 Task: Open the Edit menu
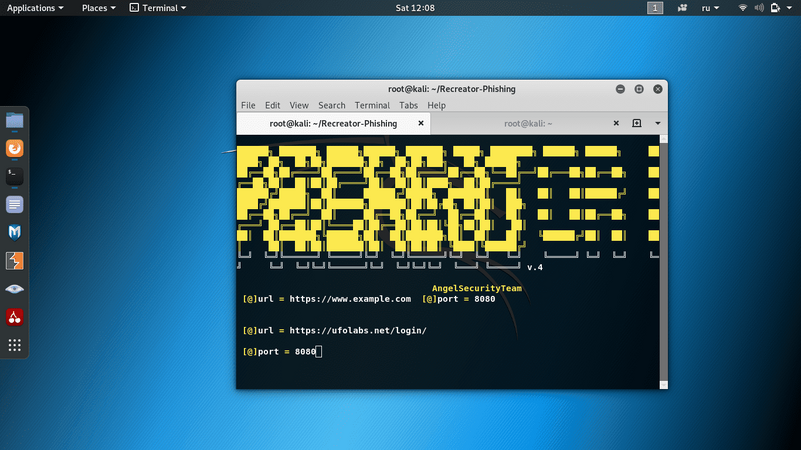click(x=272, y=105)
